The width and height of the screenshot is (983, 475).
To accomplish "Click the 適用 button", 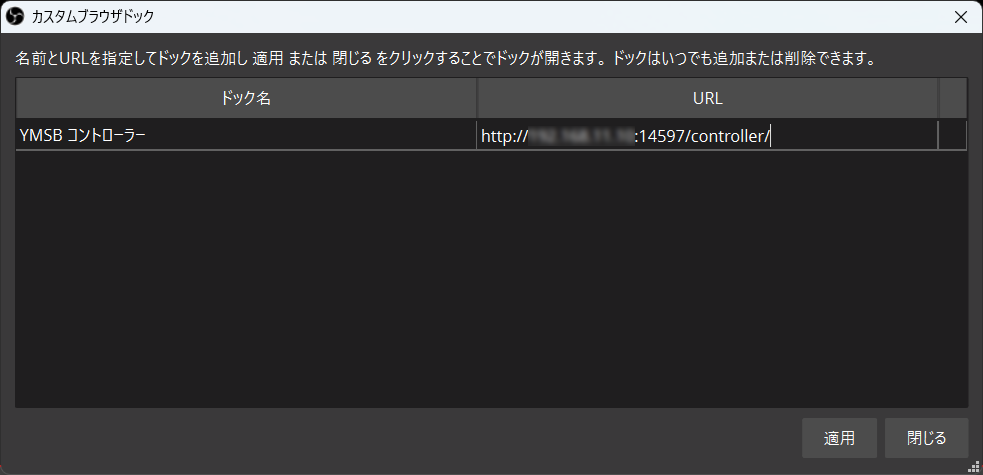I will [839, 438].
